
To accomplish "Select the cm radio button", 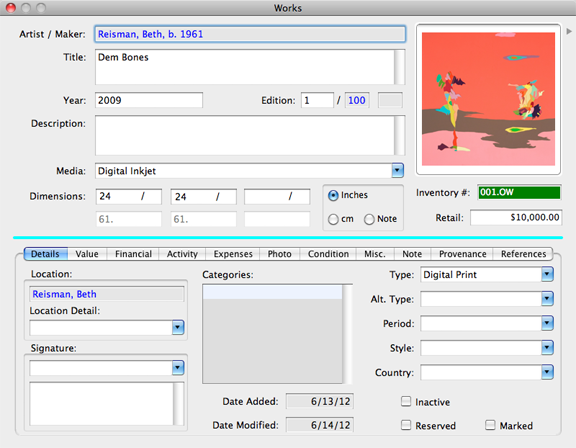I will click(x=333, y=219).
